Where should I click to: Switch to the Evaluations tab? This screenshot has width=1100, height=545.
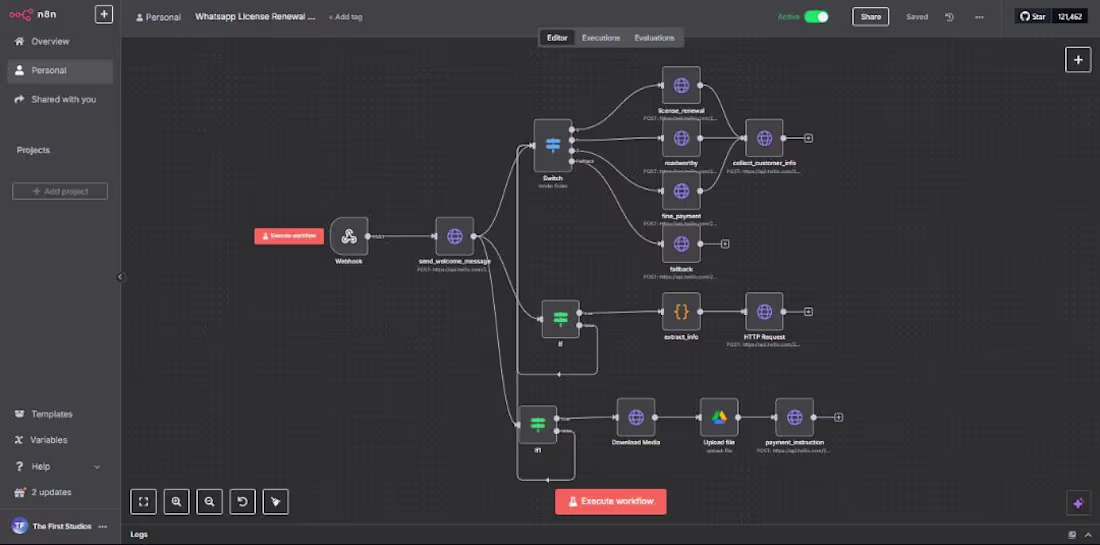[x=655, y=38]
